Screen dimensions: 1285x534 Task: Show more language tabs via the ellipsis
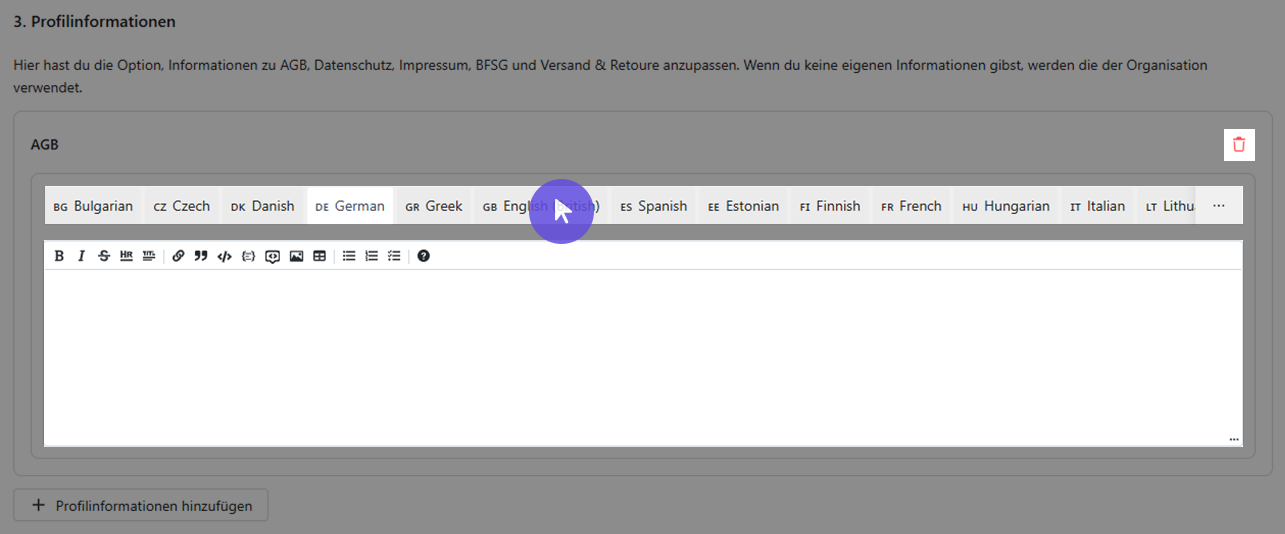pyautogui.click(x=1219, y=206)
